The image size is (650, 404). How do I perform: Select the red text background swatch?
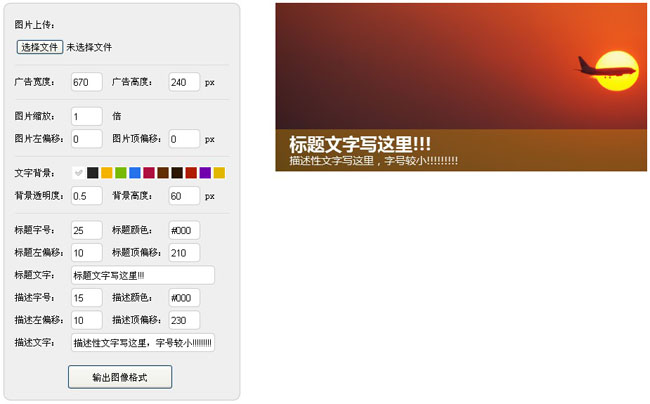[x=191, y=173]
